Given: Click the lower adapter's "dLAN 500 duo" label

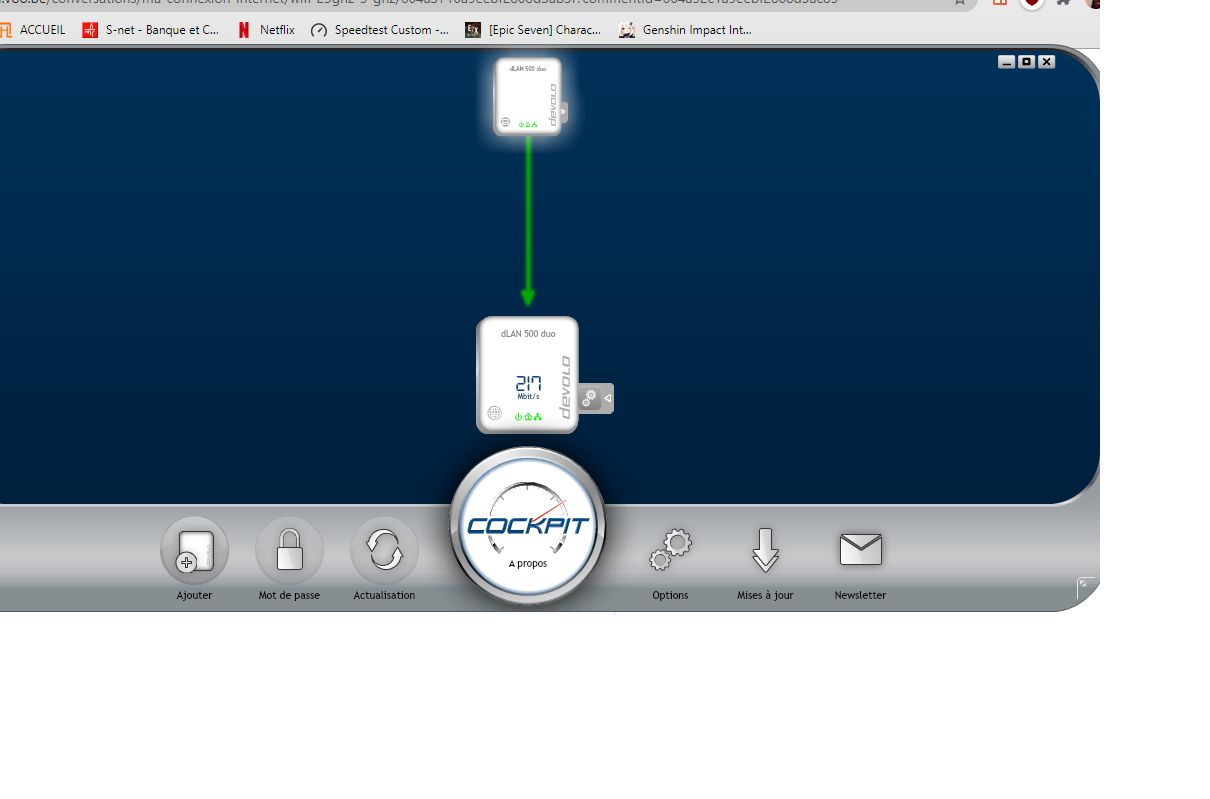Looking at the screenshot, I should [528, 334].
